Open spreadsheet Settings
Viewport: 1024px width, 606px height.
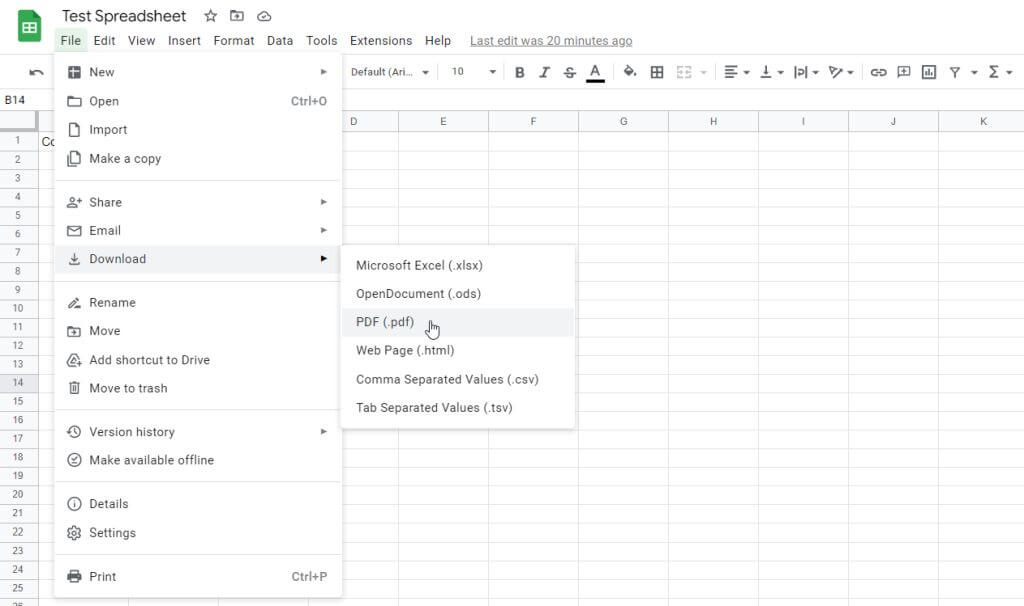click(x=198, y=532)
